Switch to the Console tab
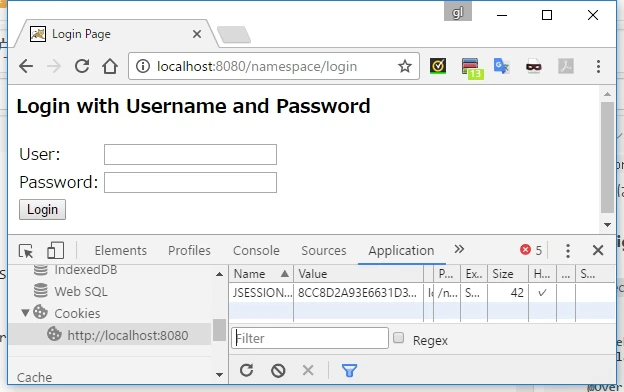Image resolution: width=624 pixels, height=392 pixels. click(x=256, y=250)
